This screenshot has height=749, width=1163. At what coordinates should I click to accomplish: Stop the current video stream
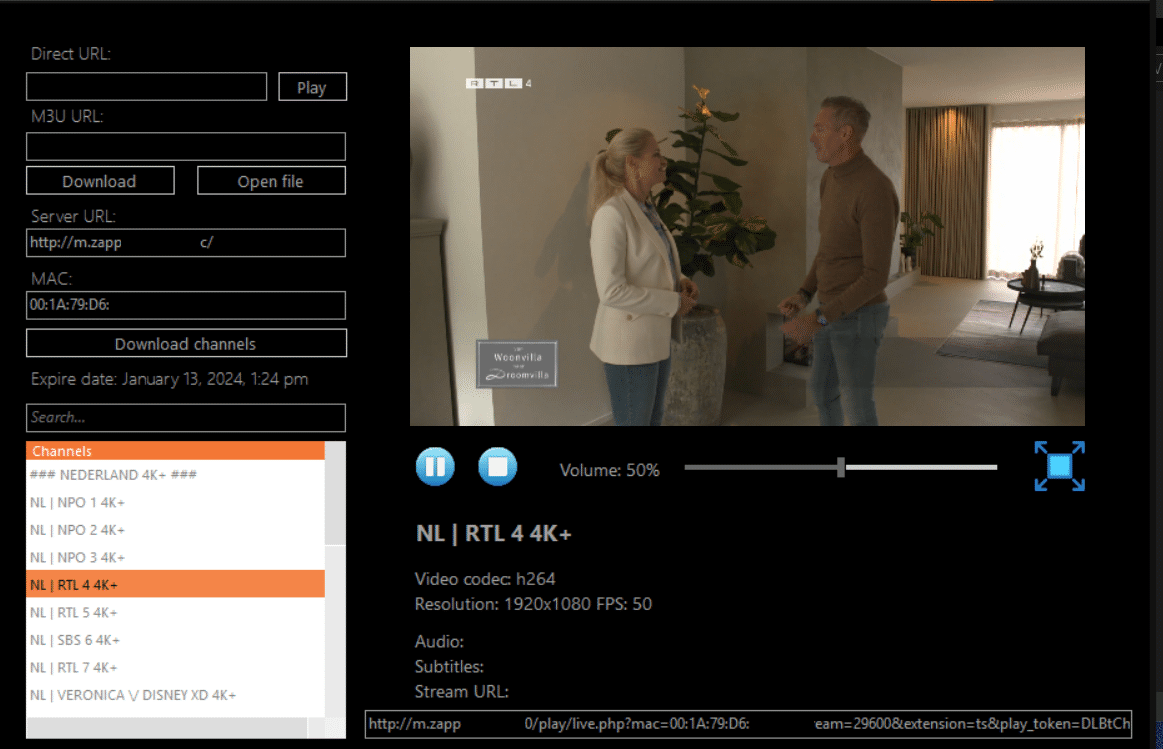pyautogui.click(x=497, y=467)
